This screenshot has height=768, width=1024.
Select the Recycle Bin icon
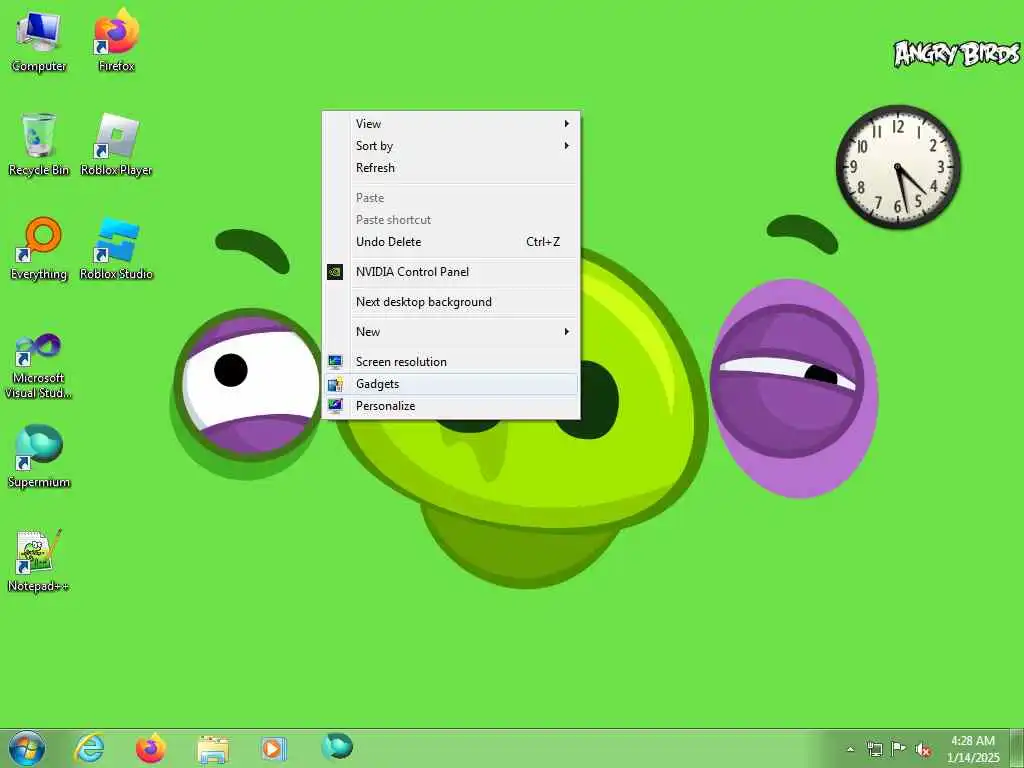[x=39, y=145]
